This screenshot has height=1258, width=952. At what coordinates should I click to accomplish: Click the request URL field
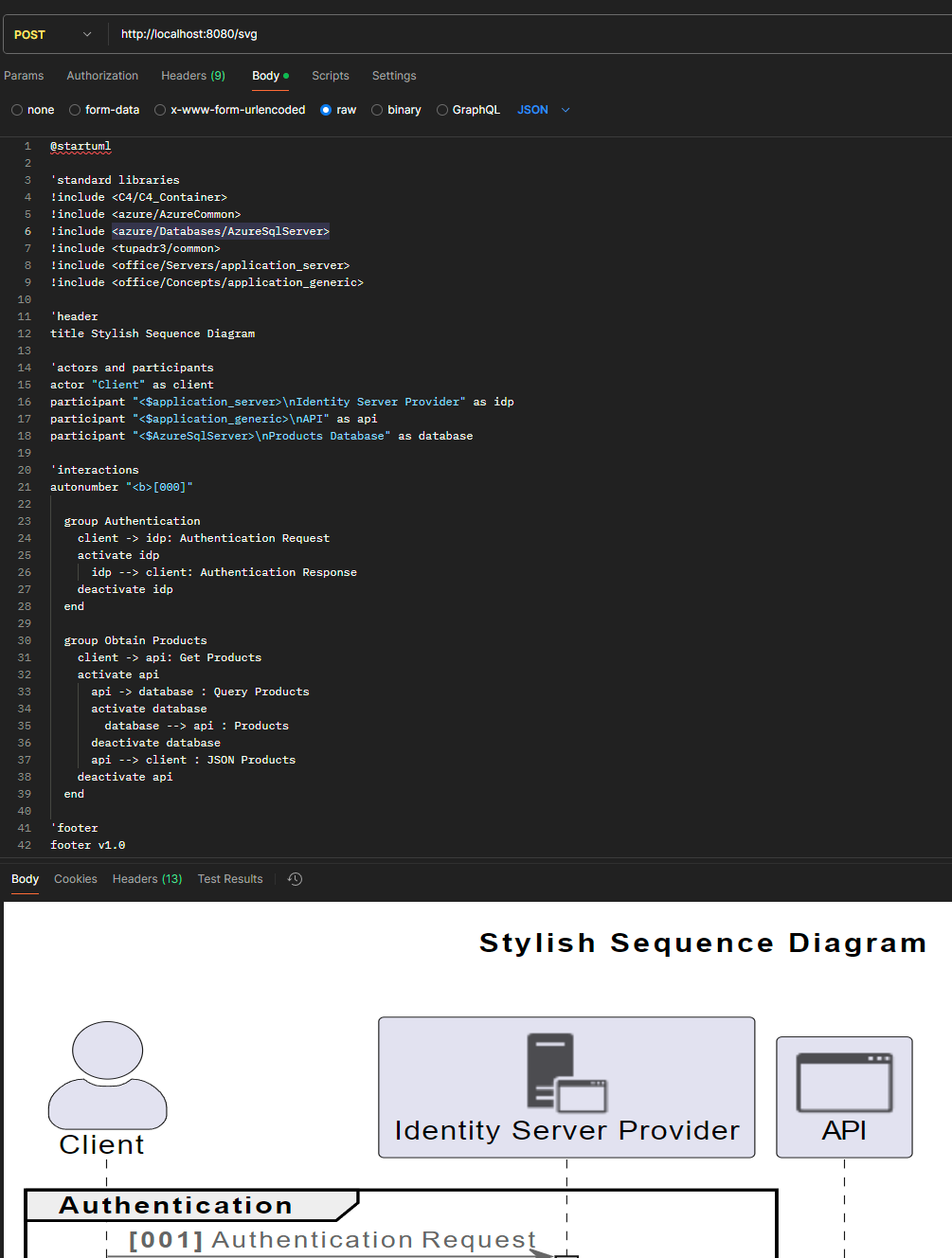[530, 34]
